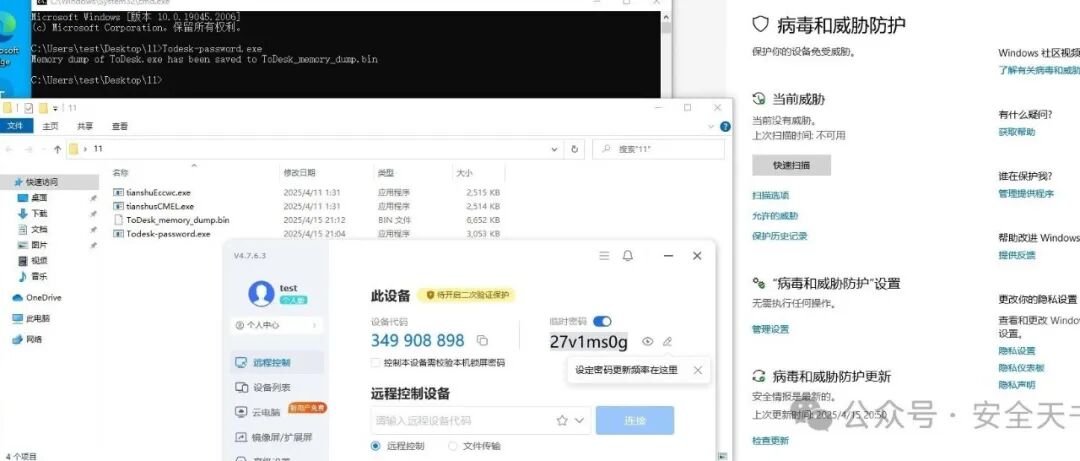Click the 待开启二次验证保护 badge
Screen dimensions: 1080x461
click(x=466, y=295)
